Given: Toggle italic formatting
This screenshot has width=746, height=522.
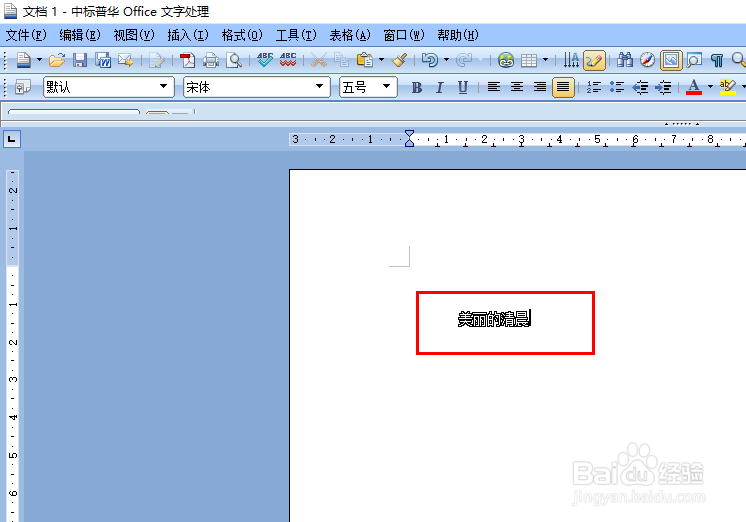Looking at the screenshot, I should click(x=440, y=87).
